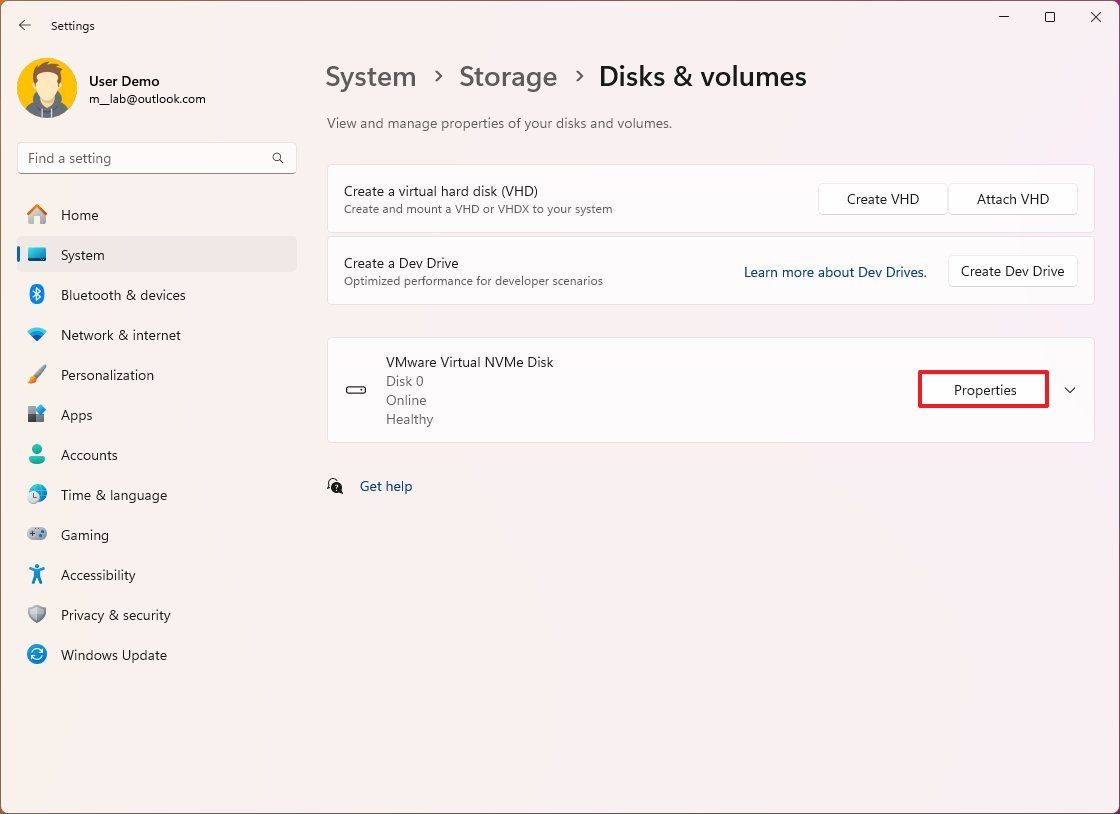
Task: Expand the VMware Virtual NVMe Disk row
Action: [x=1069, y=390]
